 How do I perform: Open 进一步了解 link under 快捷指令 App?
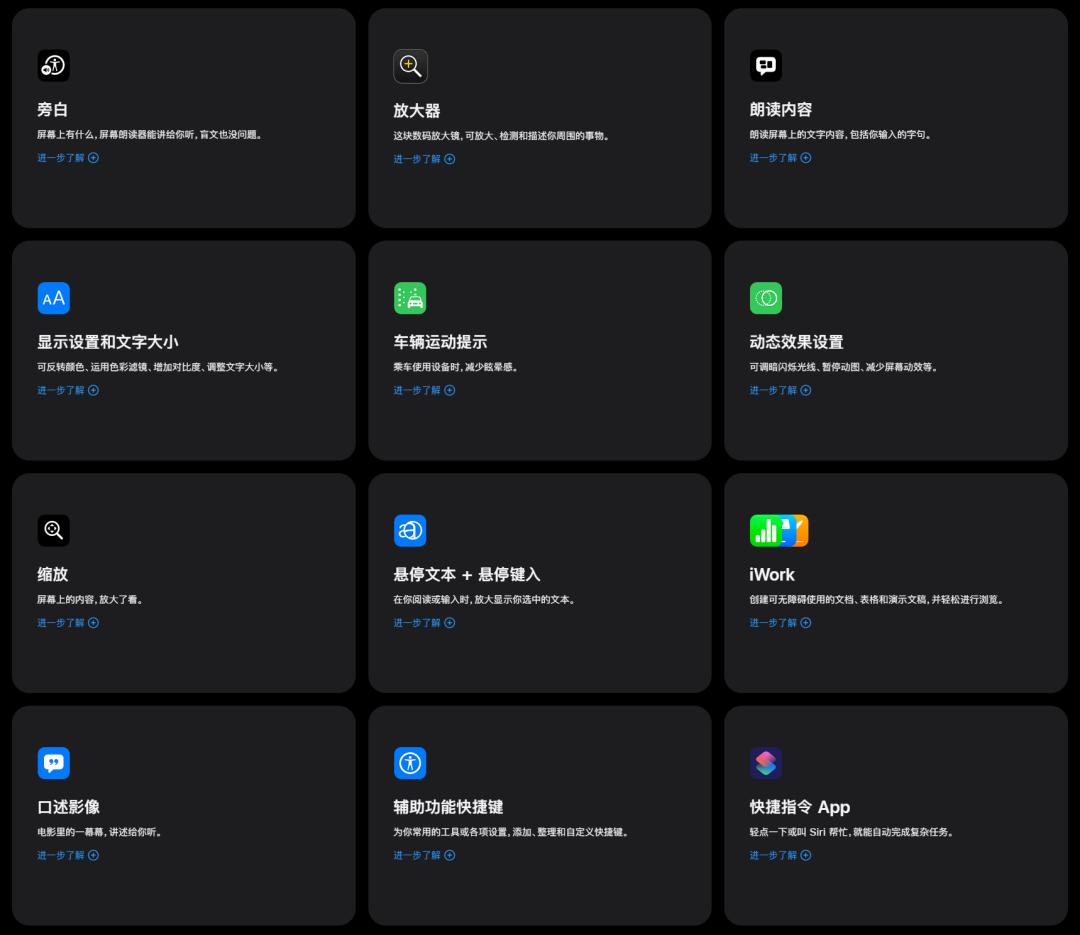pos(780,856)
